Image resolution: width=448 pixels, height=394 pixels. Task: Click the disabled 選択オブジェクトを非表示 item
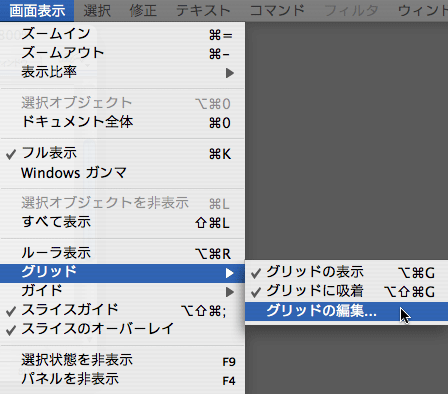click(x=122, y=203)
